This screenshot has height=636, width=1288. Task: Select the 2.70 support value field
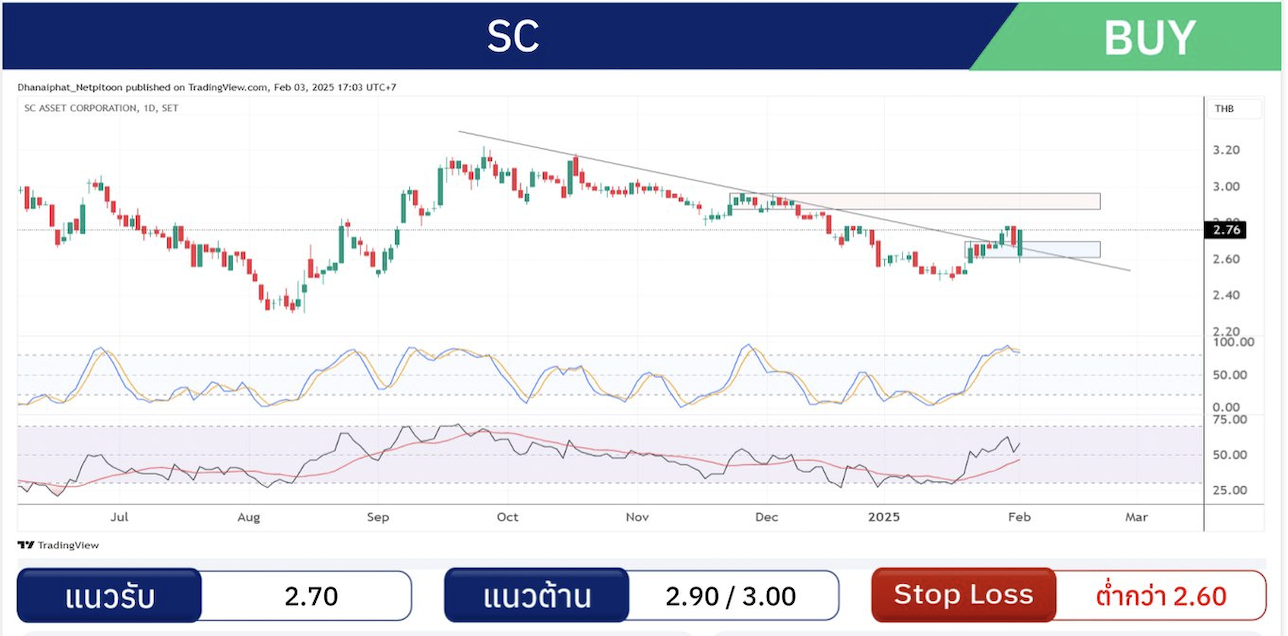(x=311, y=596)
